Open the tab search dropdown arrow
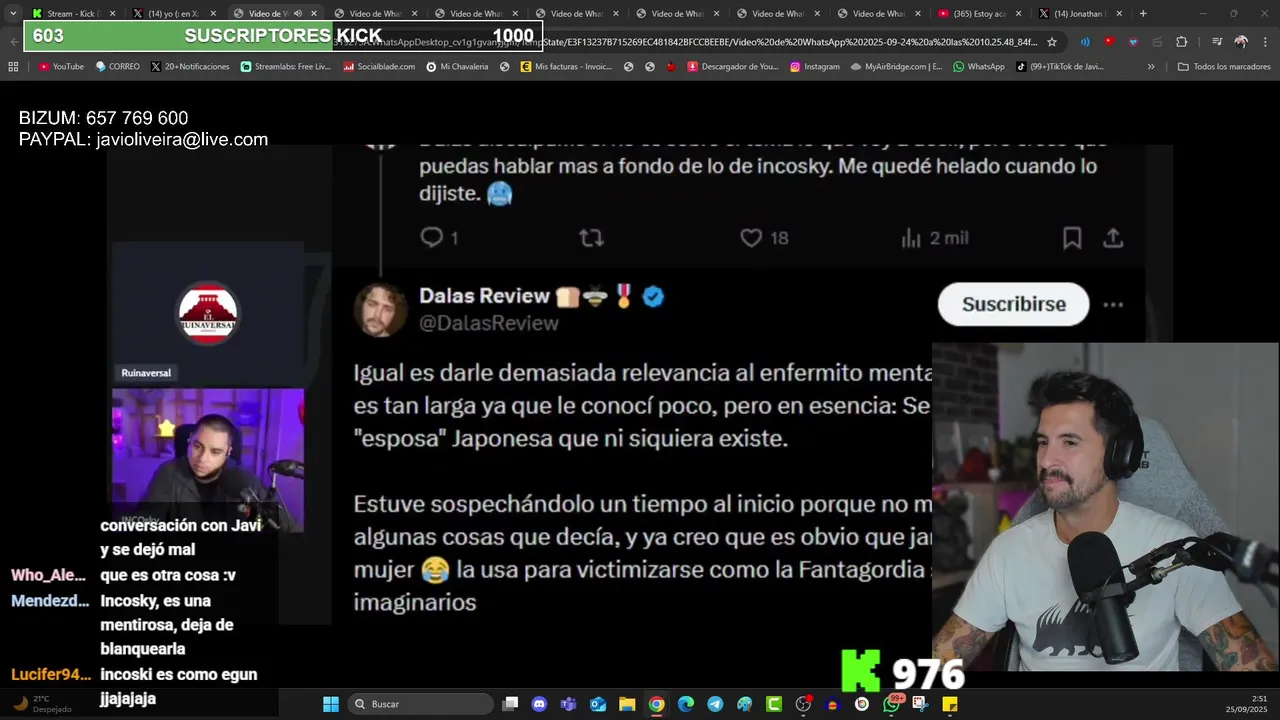This screenshot has height=720, width=1280. click(x=12, y=14)
